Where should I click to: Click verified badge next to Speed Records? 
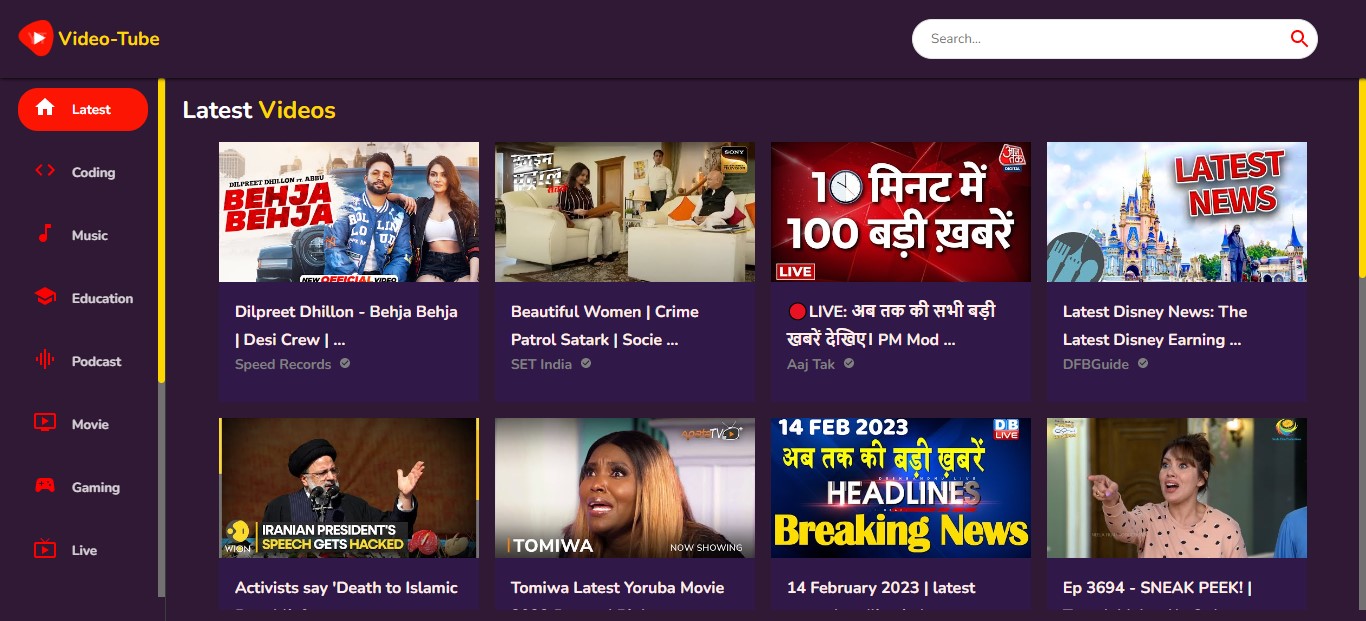point(345,364)
